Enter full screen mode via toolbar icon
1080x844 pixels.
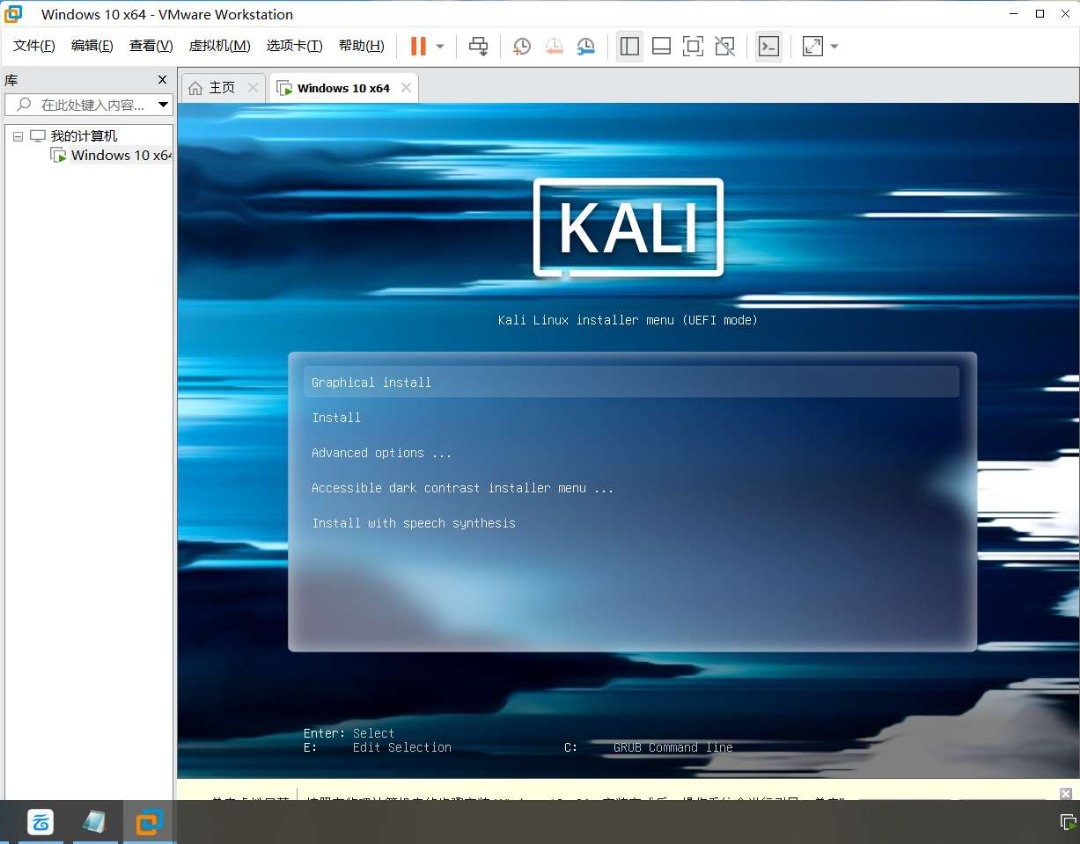pyautogui.click(x=692, y=46)
